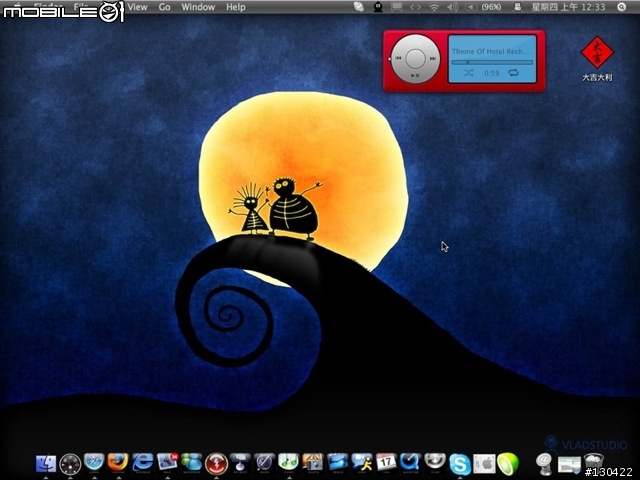The image size is (640, 480).
Task: Open the display menu bar icon
Action: click(396, 7)
